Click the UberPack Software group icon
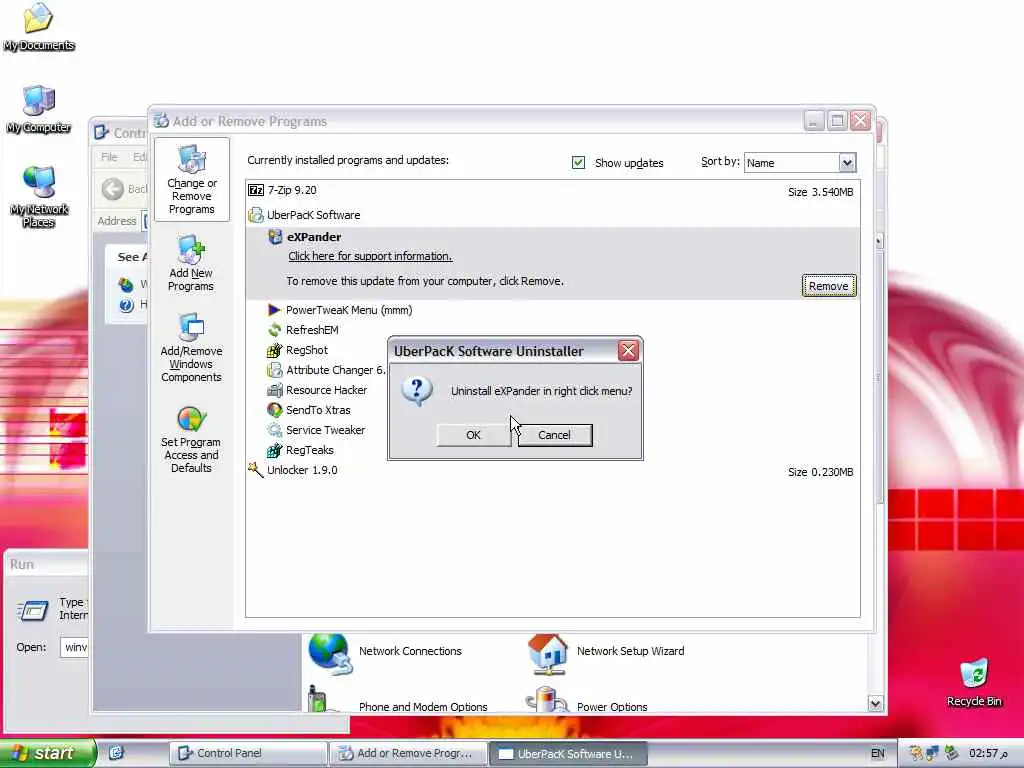The width and height of the screenshot is (1024, 768). pyautogui.click(x=256, y=215)
